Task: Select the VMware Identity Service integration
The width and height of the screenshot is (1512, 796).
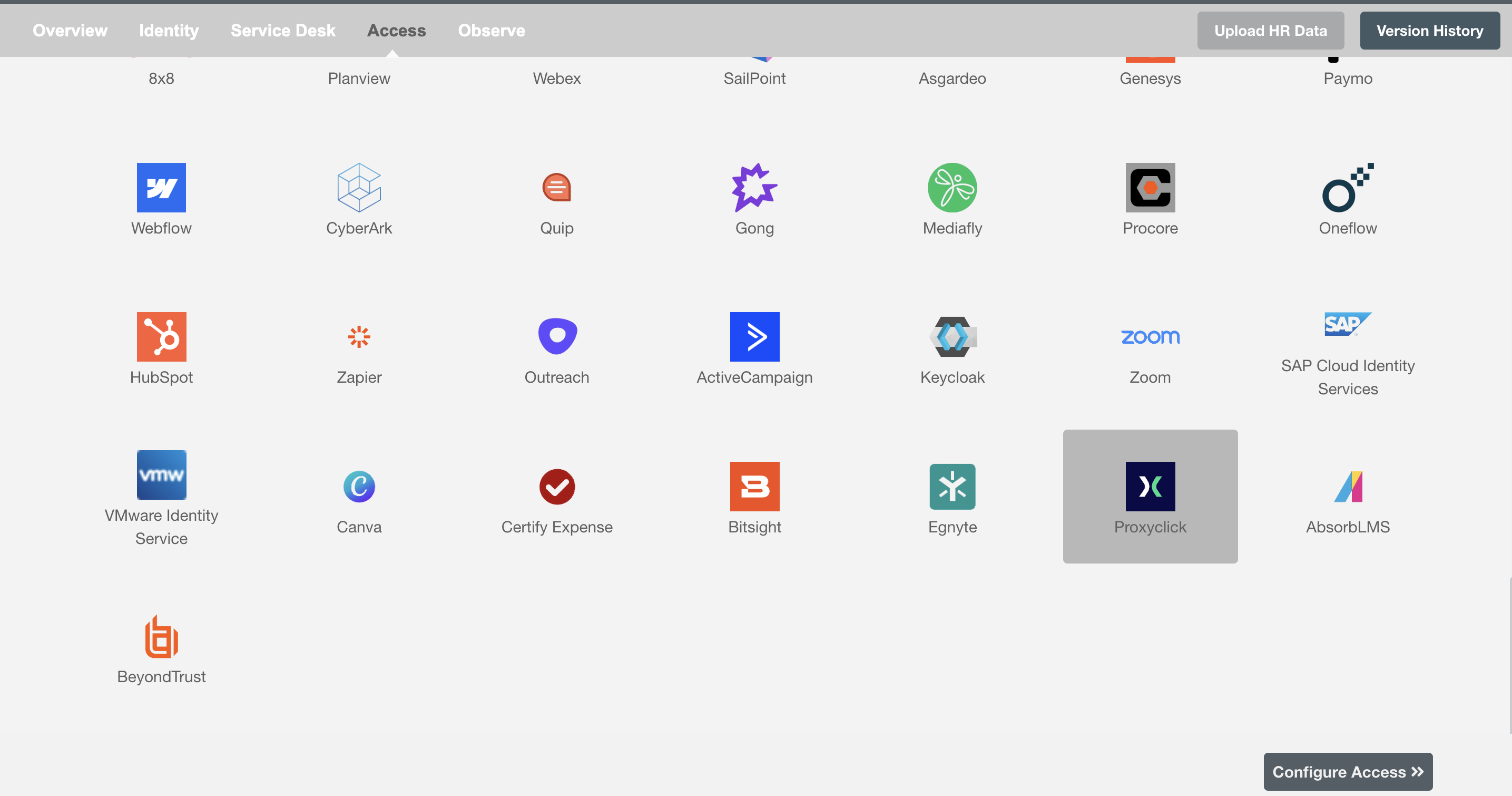Action: click(x=161, y=497)
